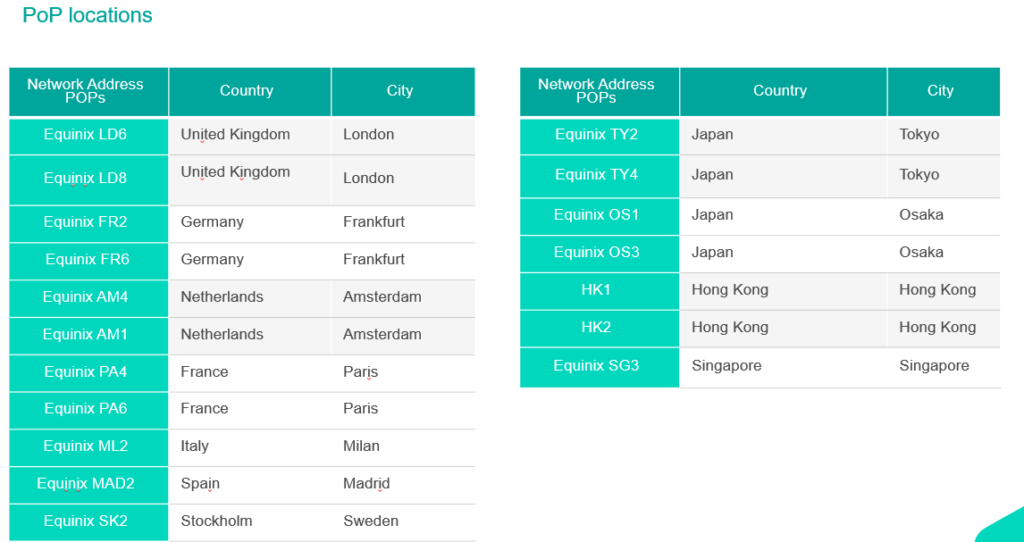Select the Equinix SK2 cell
1024x542 pixels.
89,522
